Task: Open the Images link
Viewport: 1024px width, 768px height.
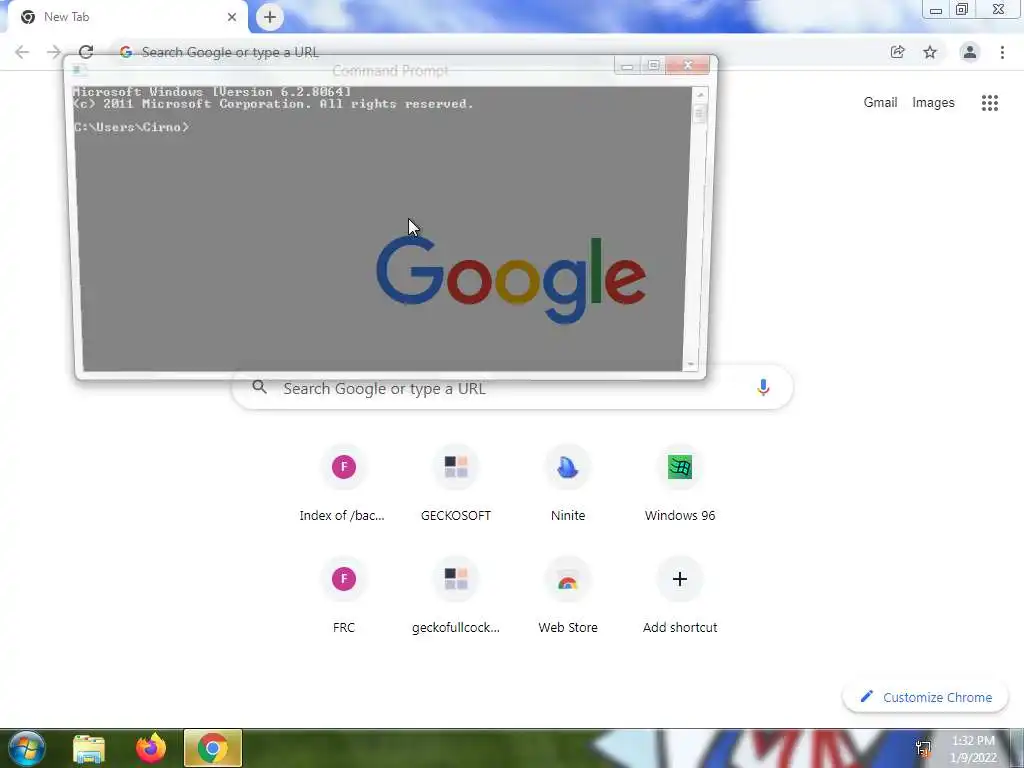Action: coord(933,103)
